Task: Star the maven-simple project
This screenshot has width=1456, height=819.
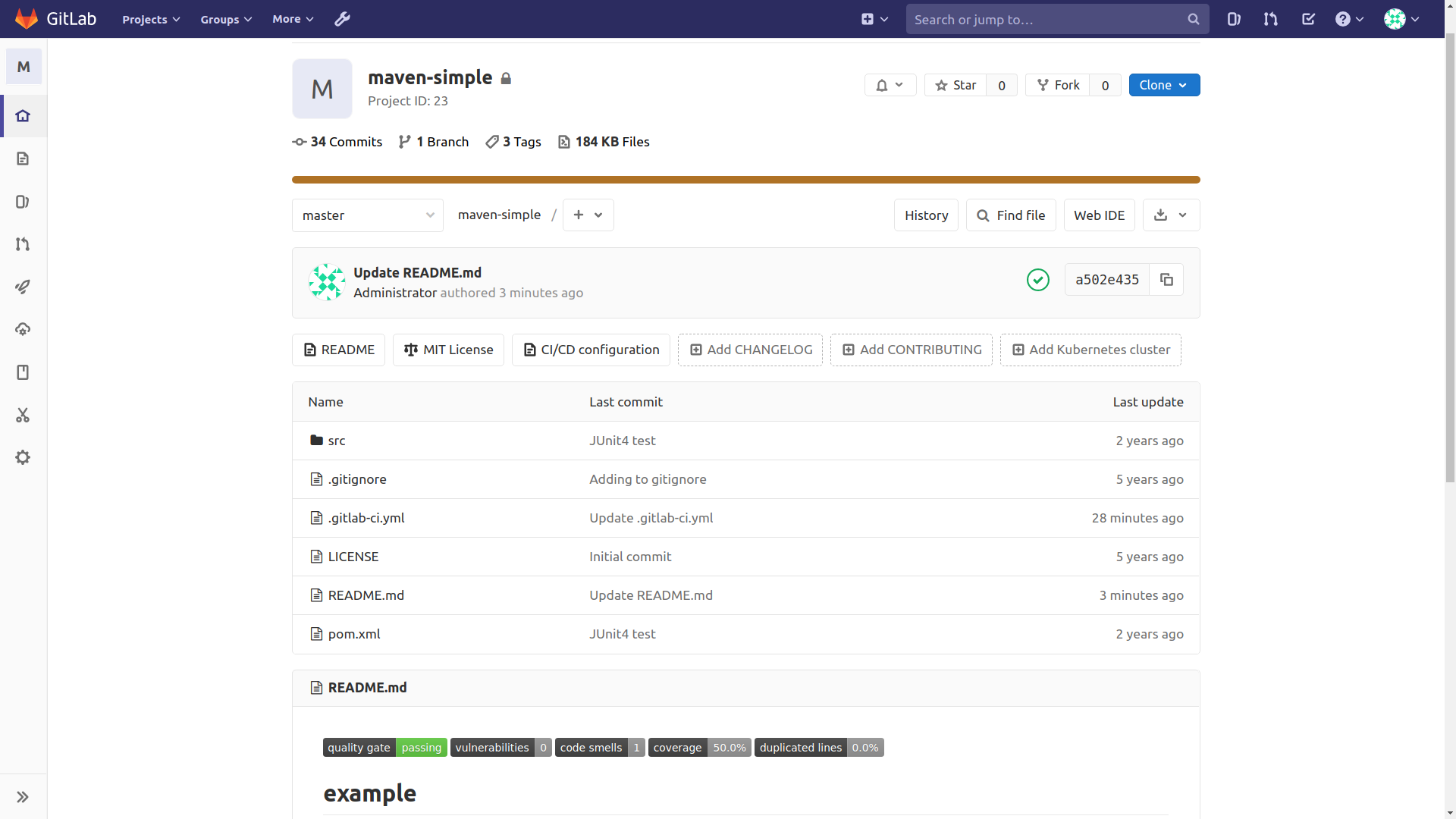Action: coord(955,85)
